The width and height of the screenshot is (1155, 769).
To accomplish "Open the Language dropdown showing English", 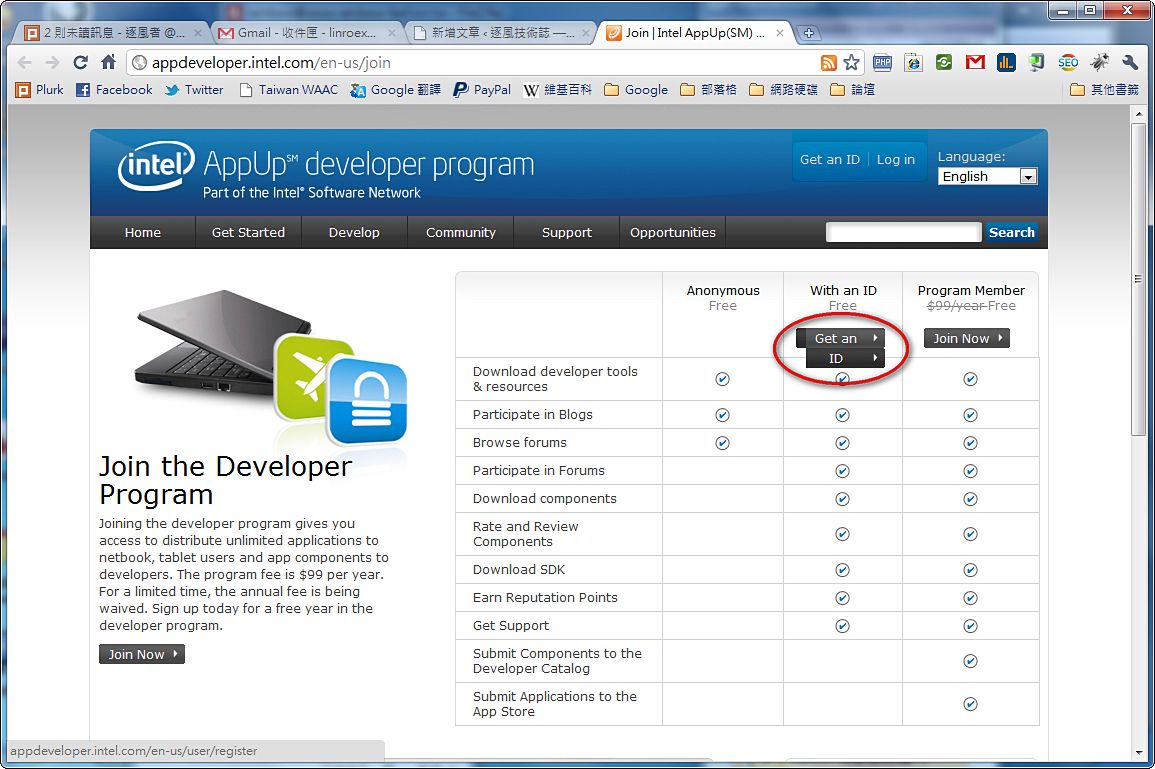I will pos(987,177).
